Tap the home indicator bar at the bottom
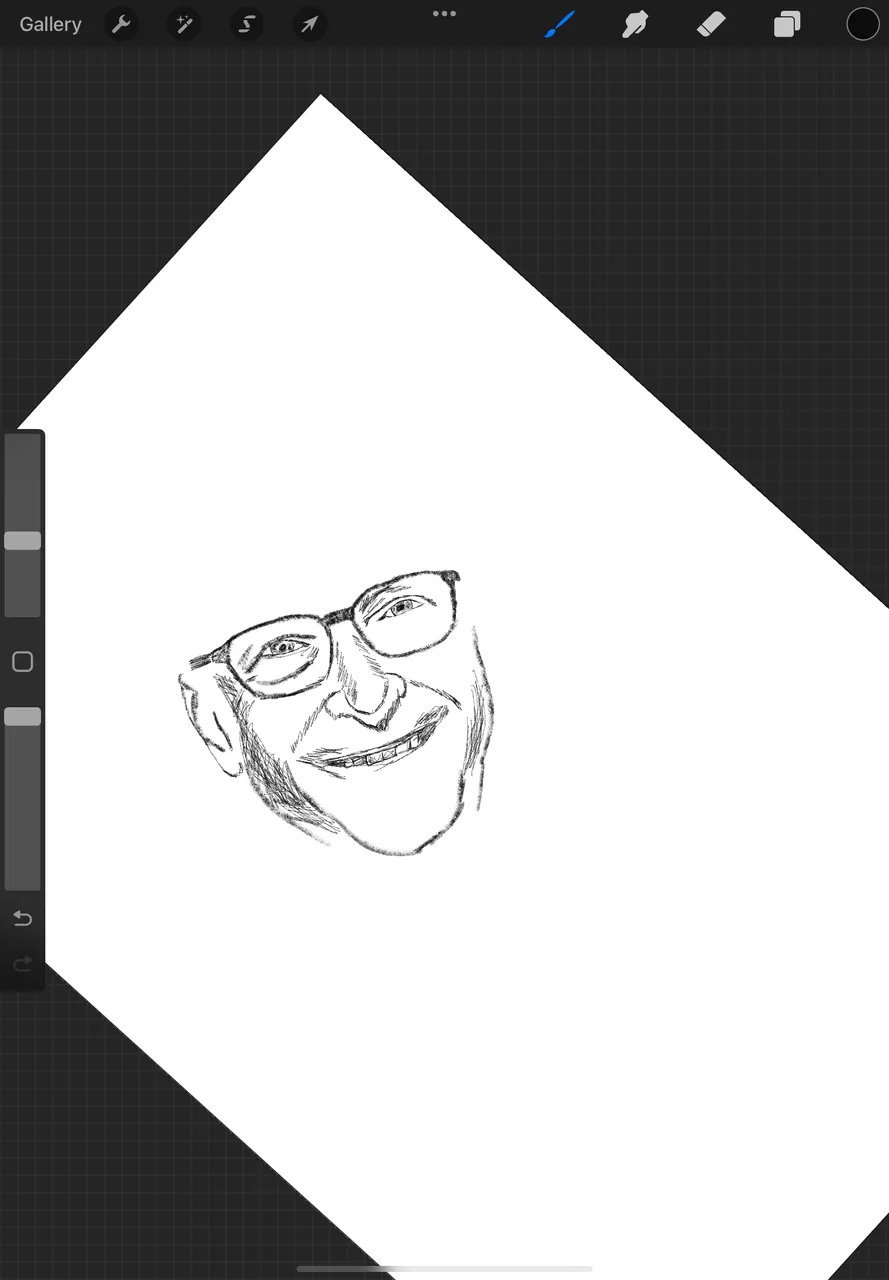 pos(444,1269)
